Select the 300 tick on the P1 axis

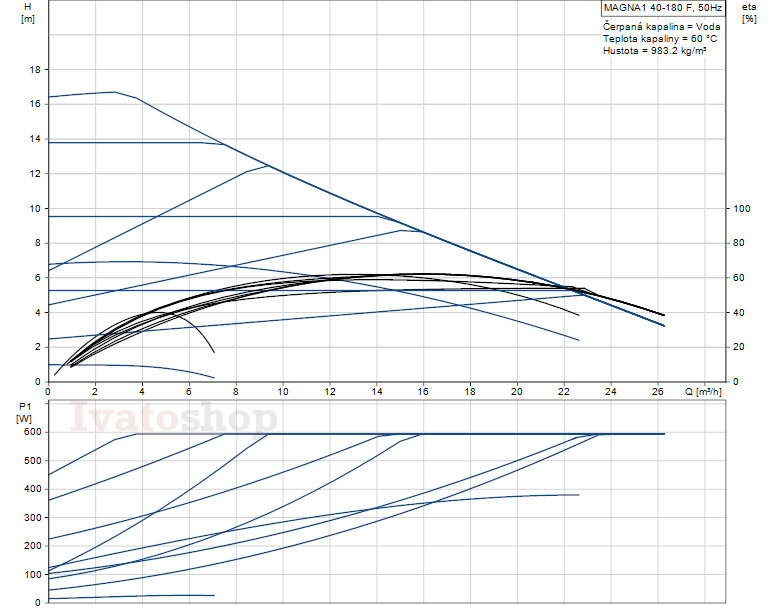(31, 517)
